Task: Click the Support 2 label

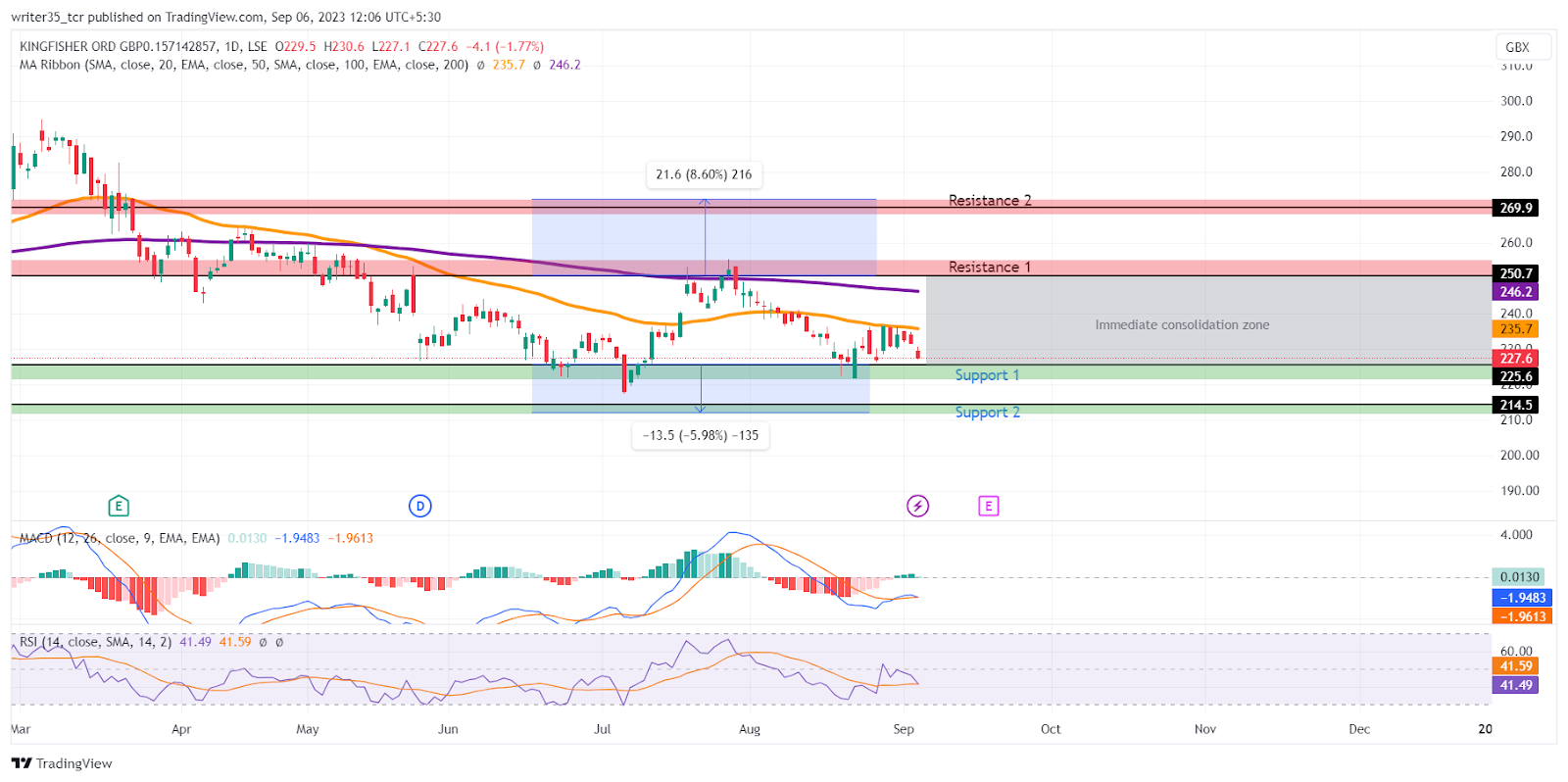Action: (x=988, y=413)
